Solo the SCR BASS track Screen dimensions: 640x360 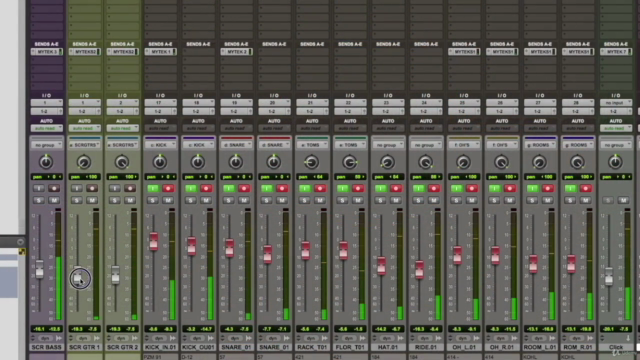(39, 200)
